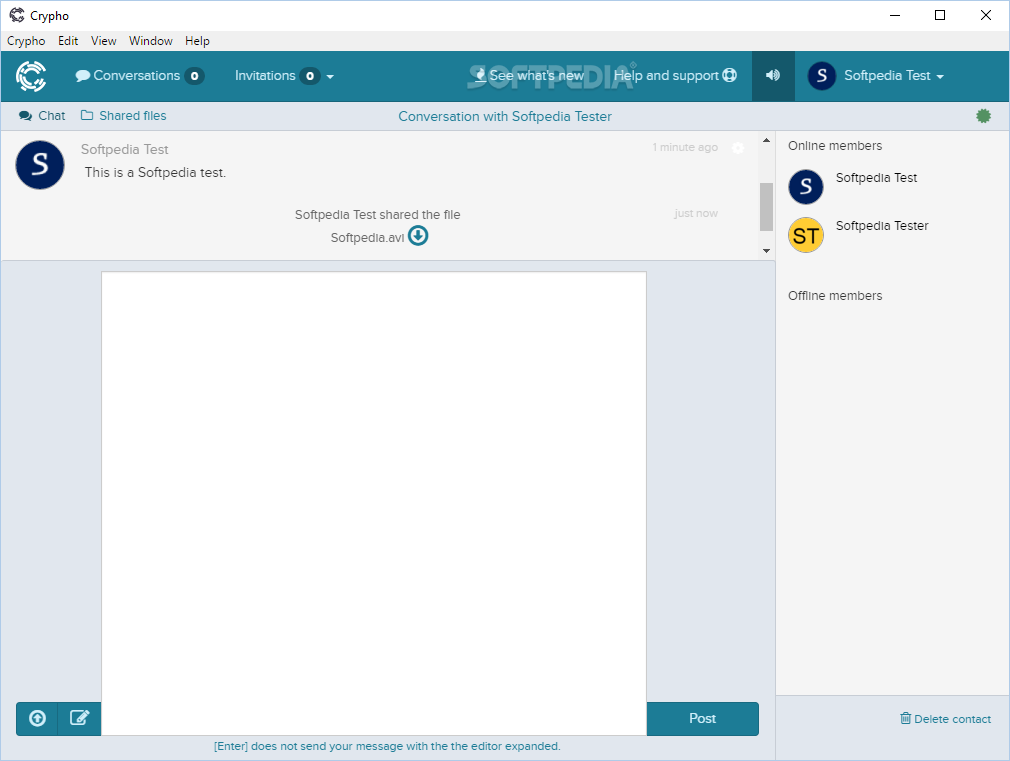Click the Crypho title bar icon
Screen dimensions: 1010x761
pos(17,15)
